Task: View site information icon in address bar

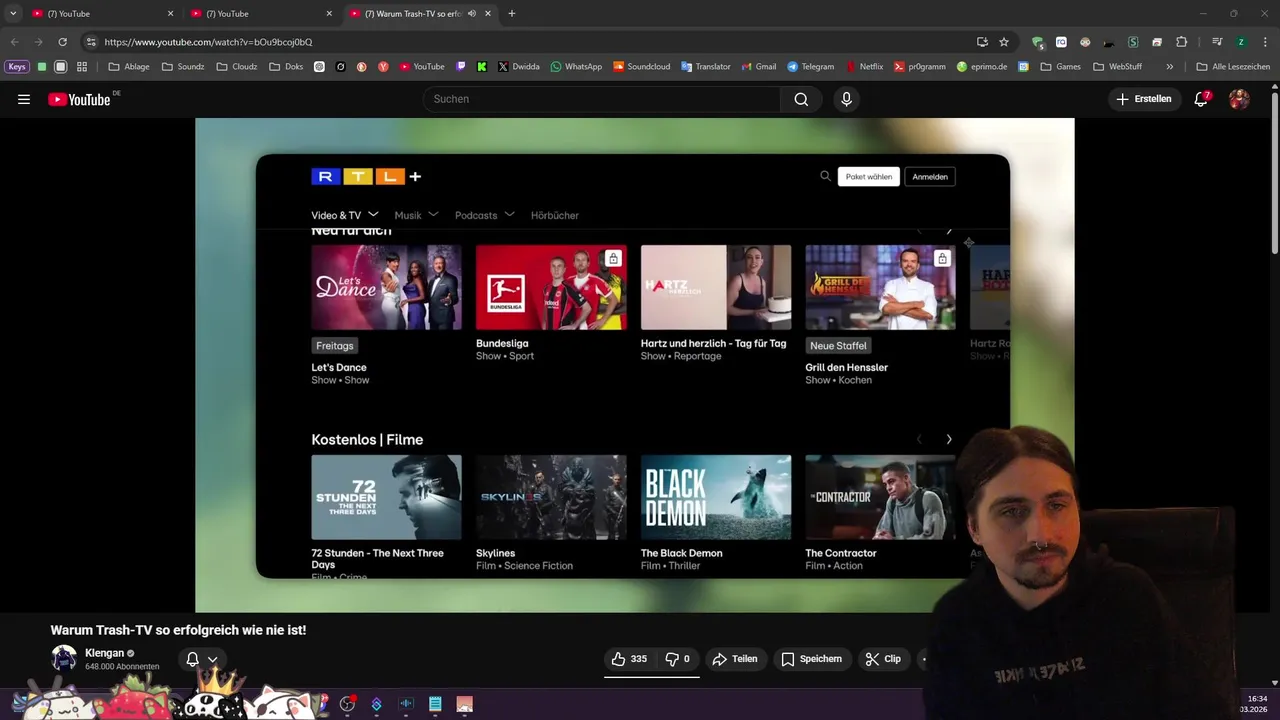Action: point(91,42)
